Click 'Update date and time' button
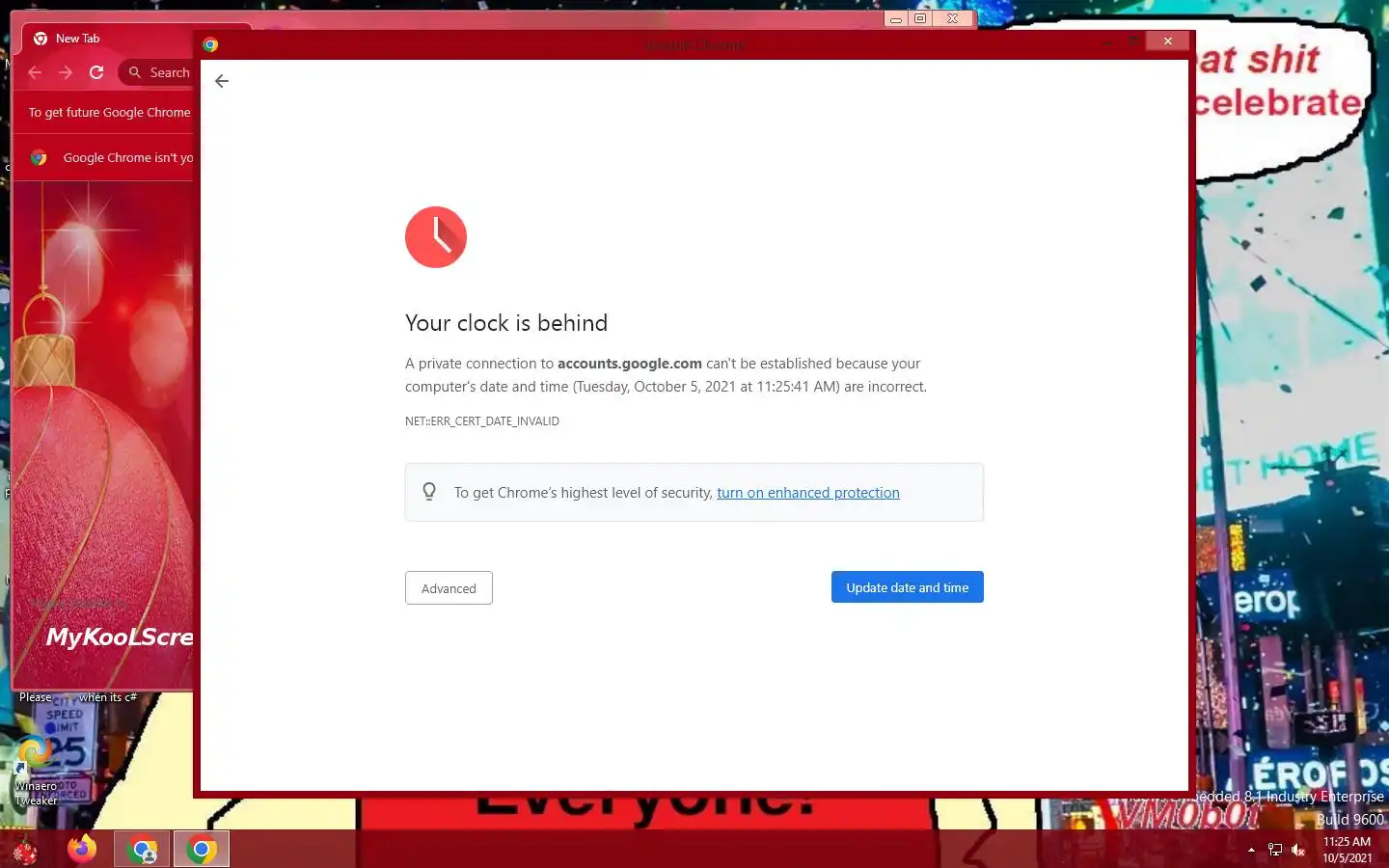The image size is (1389, 868). click(x=908, y=587)
